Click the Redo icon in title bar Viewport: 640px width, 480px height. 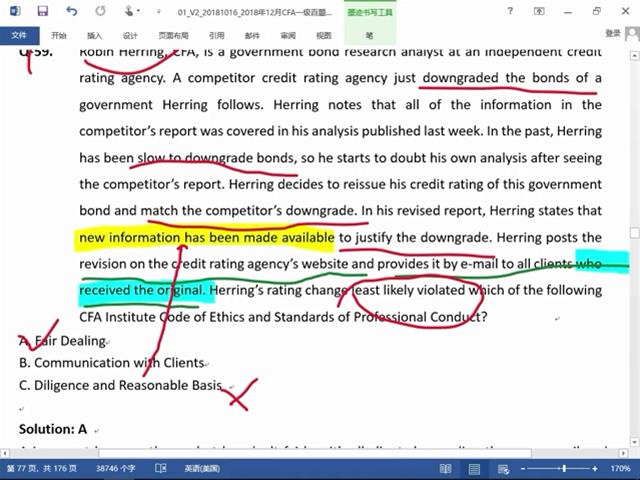(x=101, y=12)
